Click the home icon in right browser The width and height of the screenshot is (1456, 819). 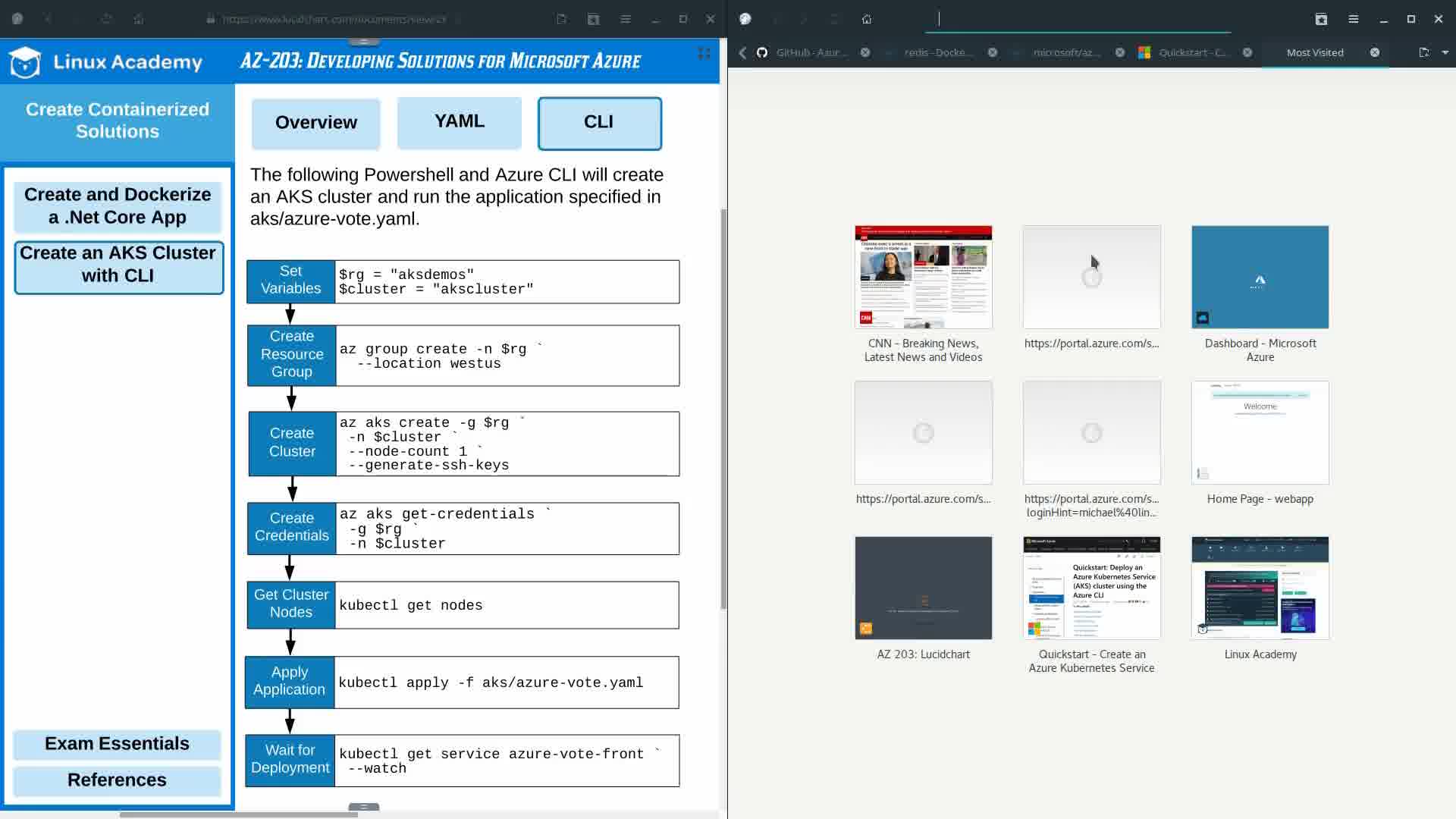click(867, 20)
